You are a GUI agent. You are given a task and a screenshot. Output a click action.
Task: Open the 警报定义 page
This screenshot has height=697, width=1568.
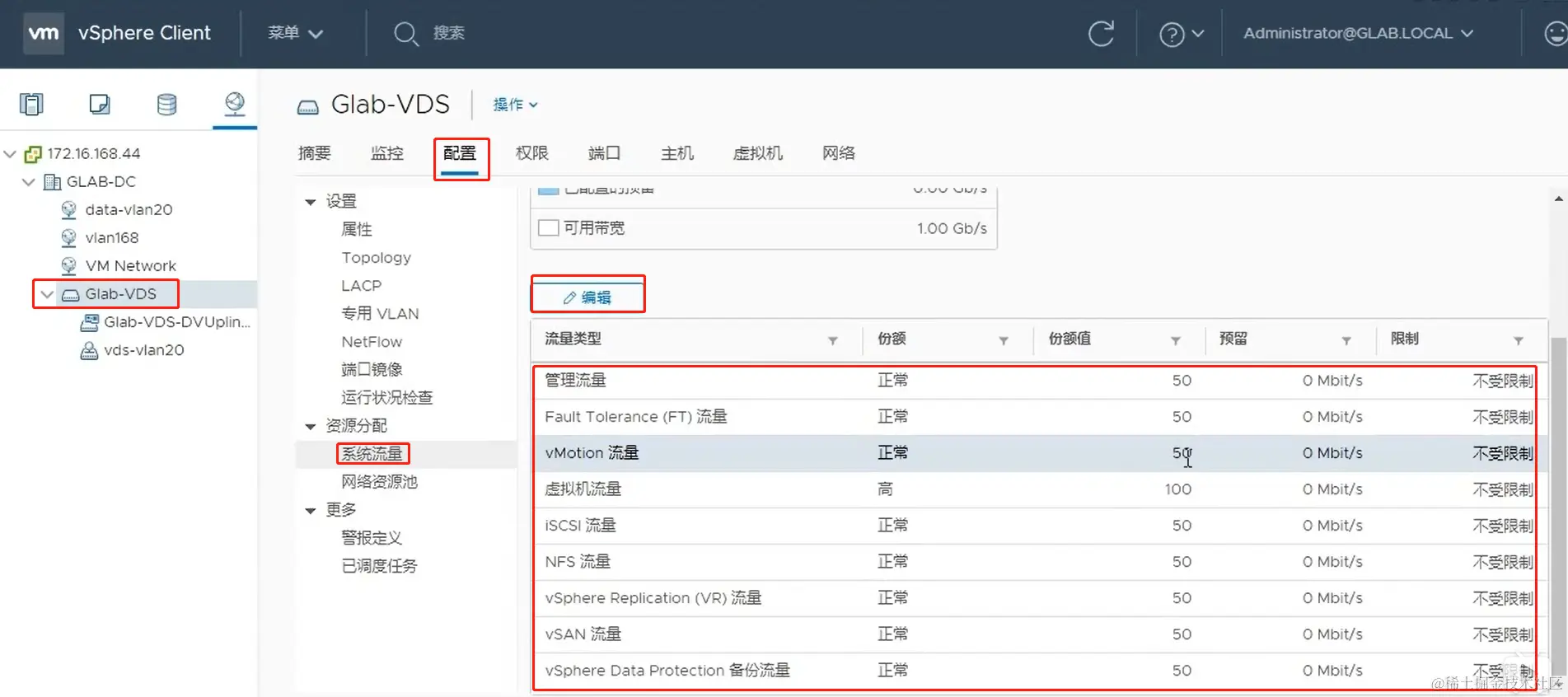372,538
